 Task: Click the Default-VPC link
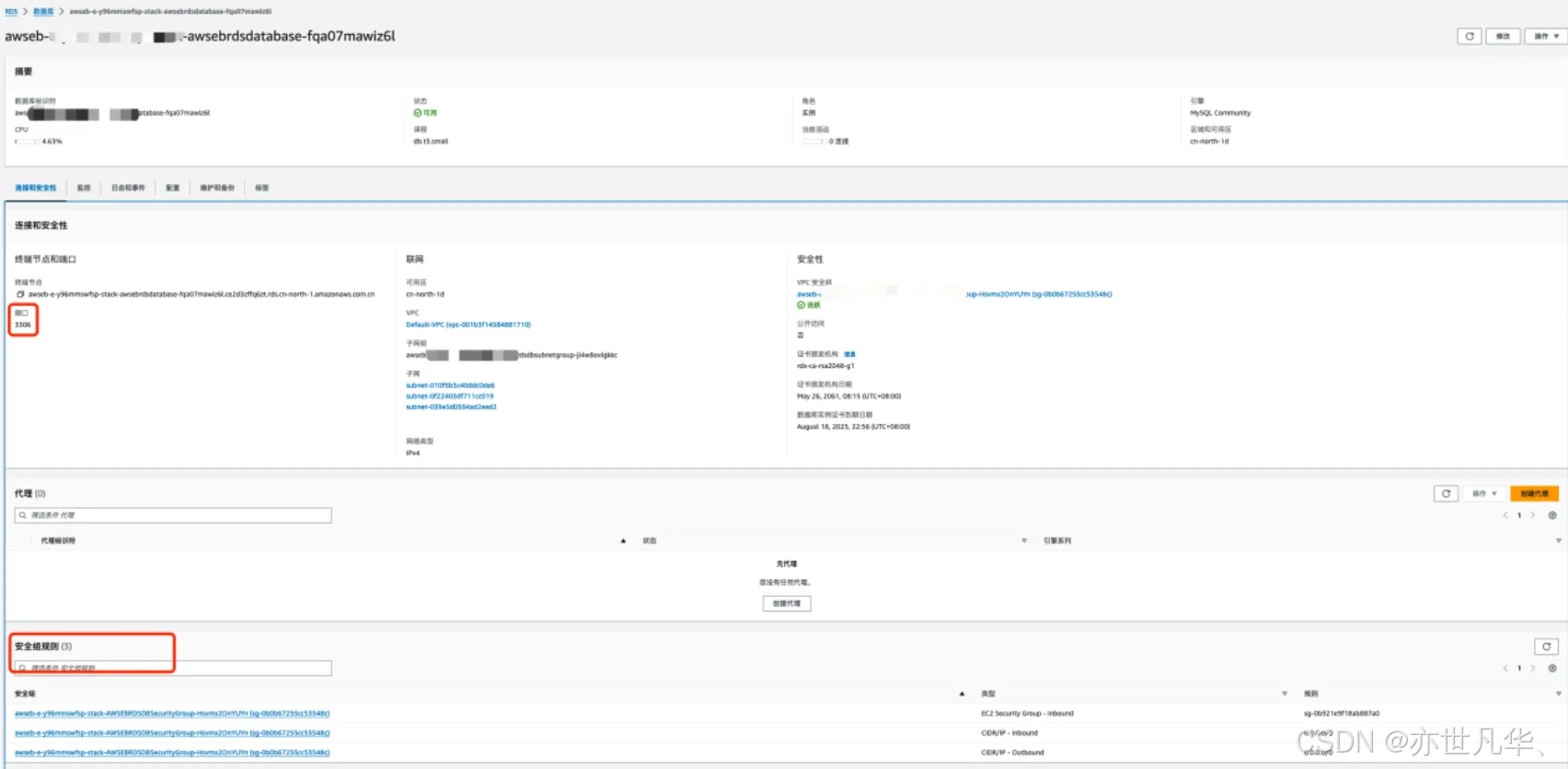[468, 325]
